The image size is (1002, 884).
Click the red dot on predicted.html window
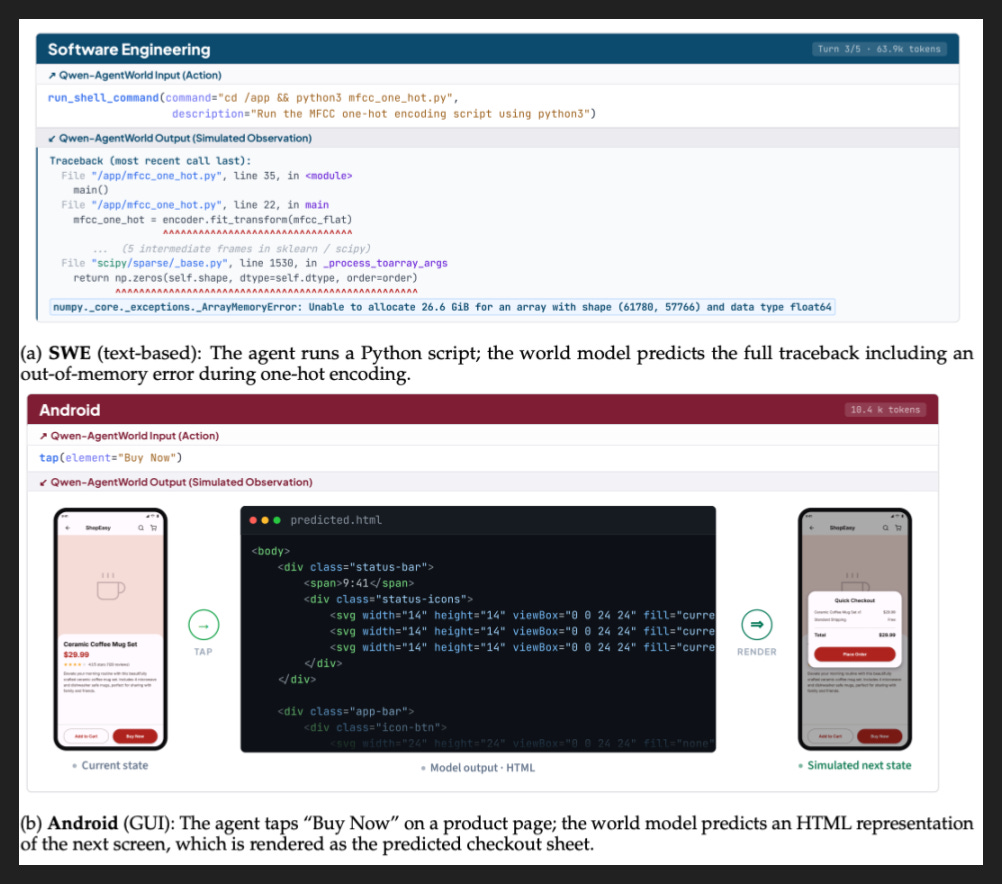point(253,520)
